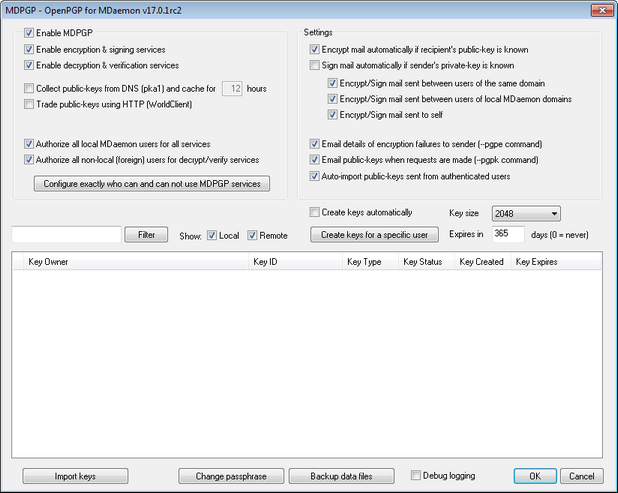Image resolution: width=618 pixels, height=493 pixels.
Task: Click Configure exactly who can use MDPGP services
Action: [x=152, y=184]
